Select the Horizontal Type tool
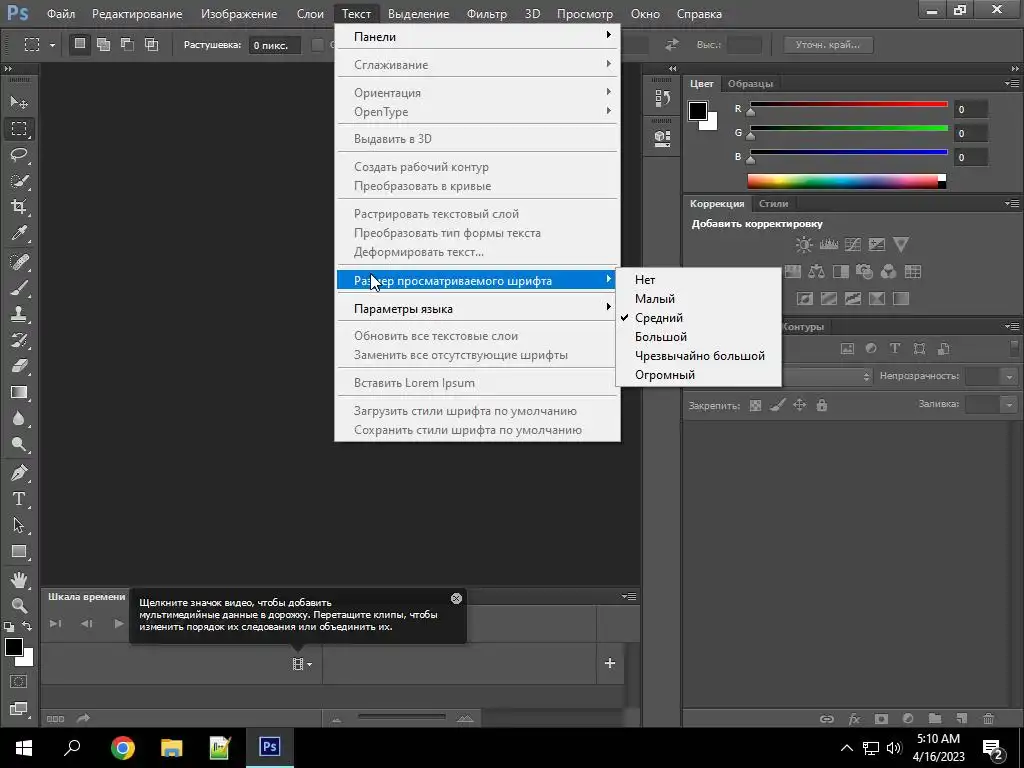Image resolution: width=1024 pixels, height=768 pixels. click(x=19, y=499)
